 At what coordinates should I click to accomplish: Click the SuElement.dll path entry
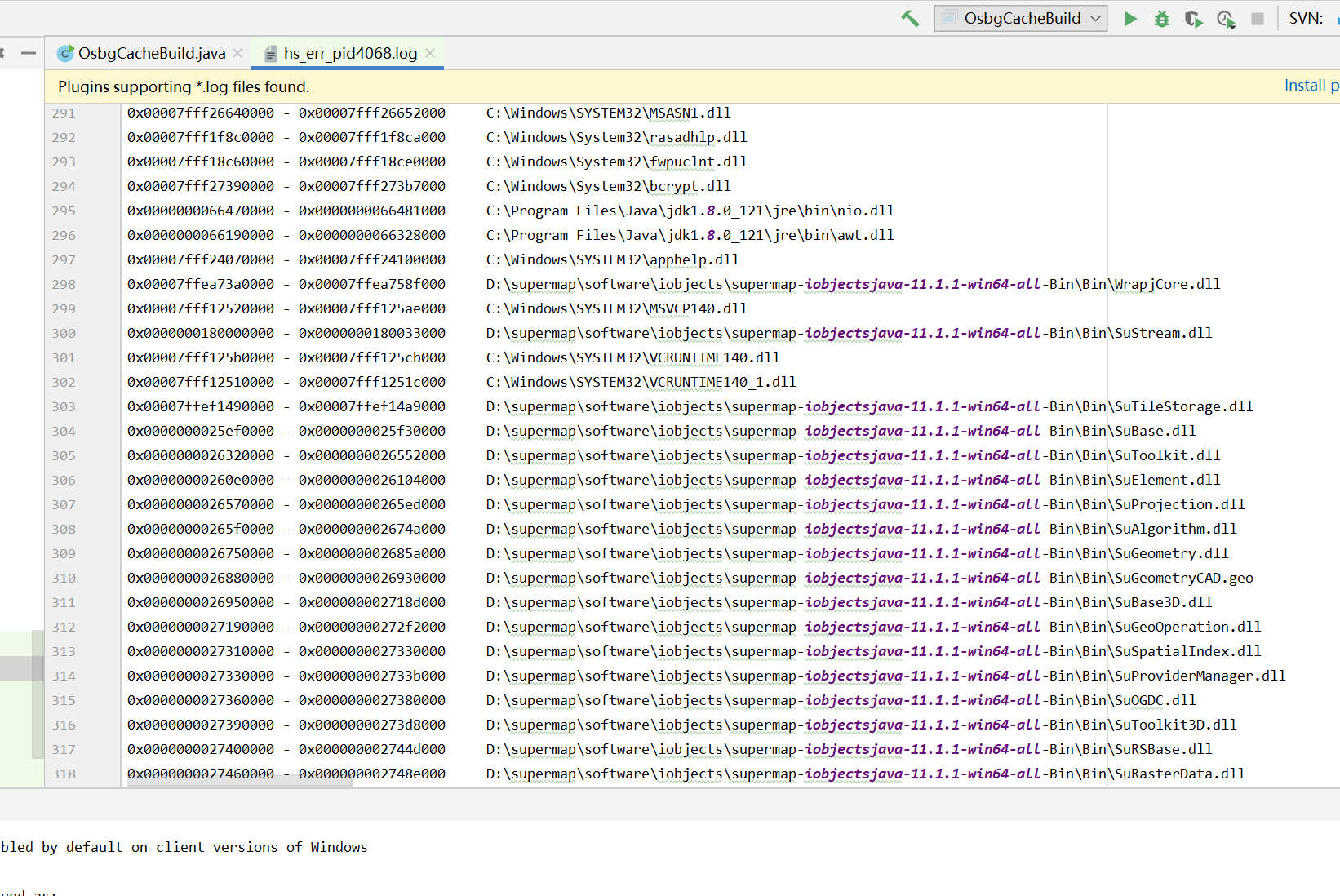coord(853,480)
